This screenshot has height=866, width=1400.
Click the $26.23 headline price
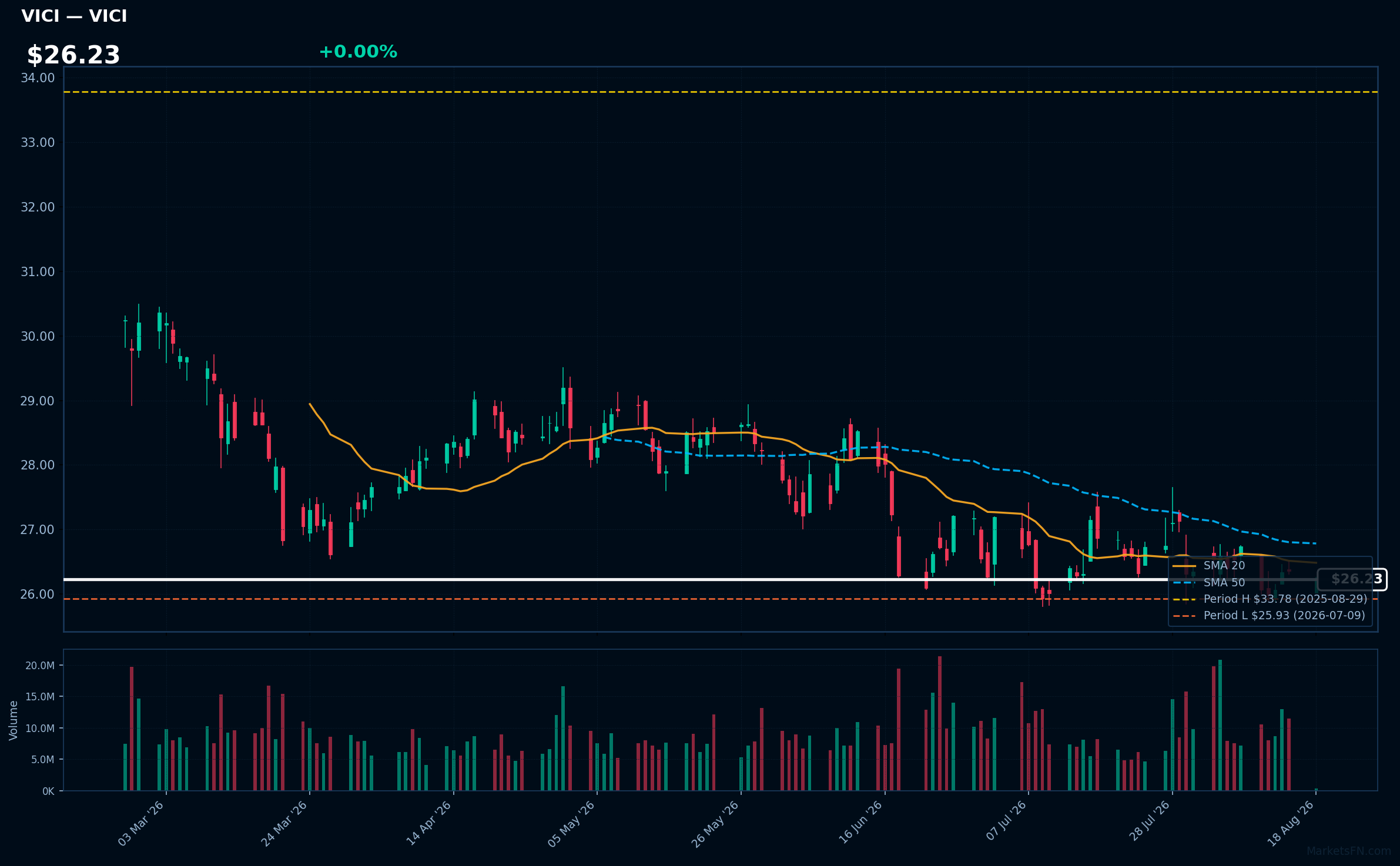(x=73, y=55)
